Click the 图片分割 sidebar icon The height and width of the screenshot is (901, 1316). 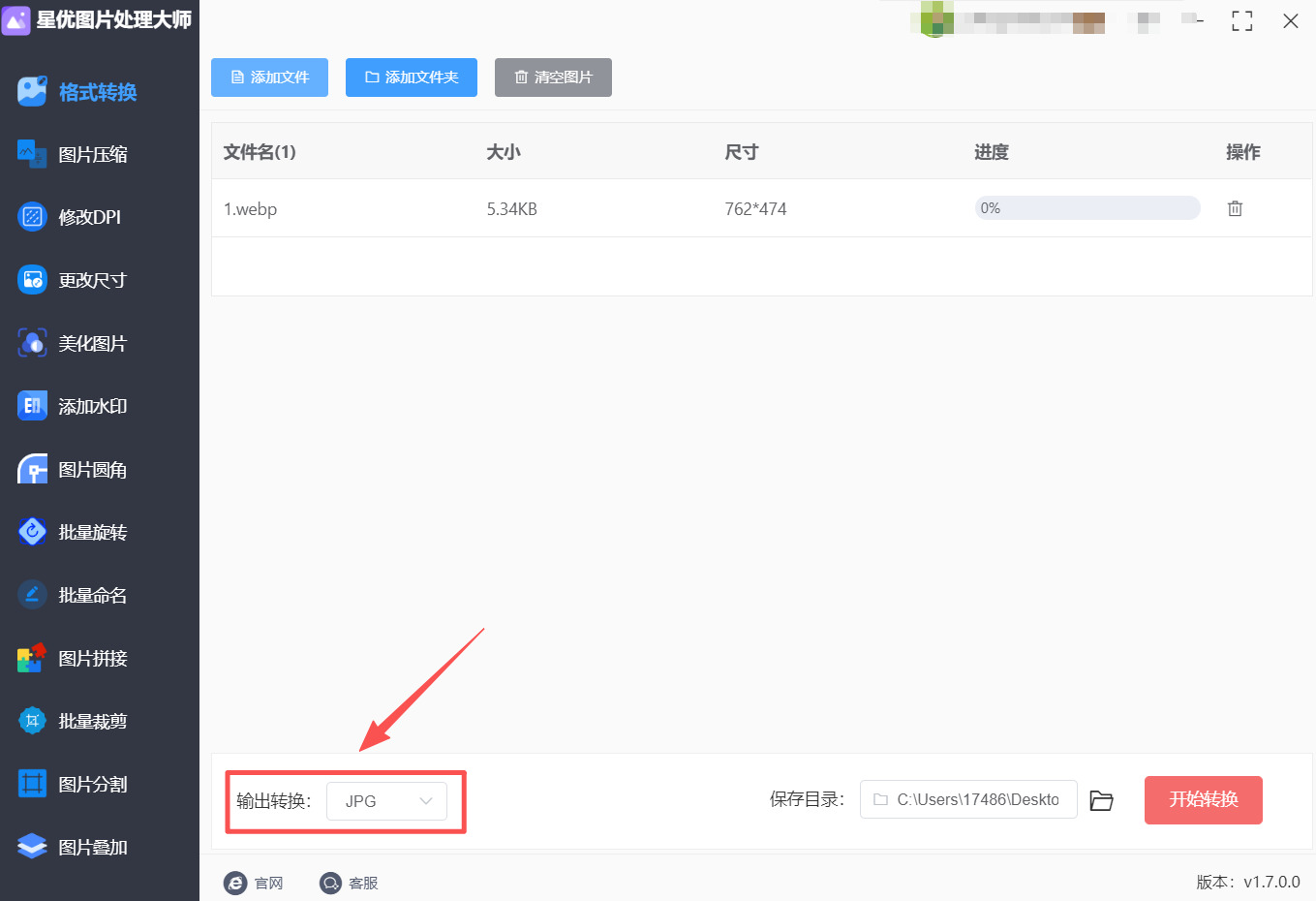tap(32, 784)
